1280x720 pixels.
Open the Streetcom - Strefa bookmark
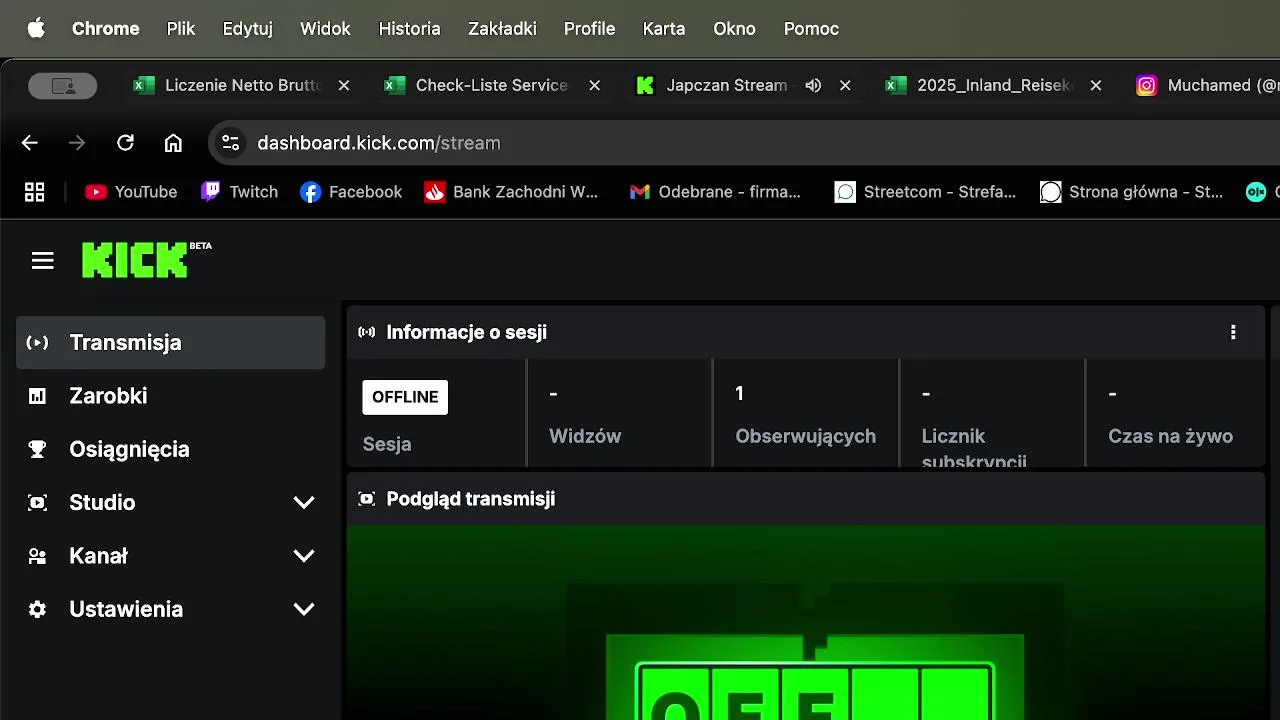coord(926,192)
